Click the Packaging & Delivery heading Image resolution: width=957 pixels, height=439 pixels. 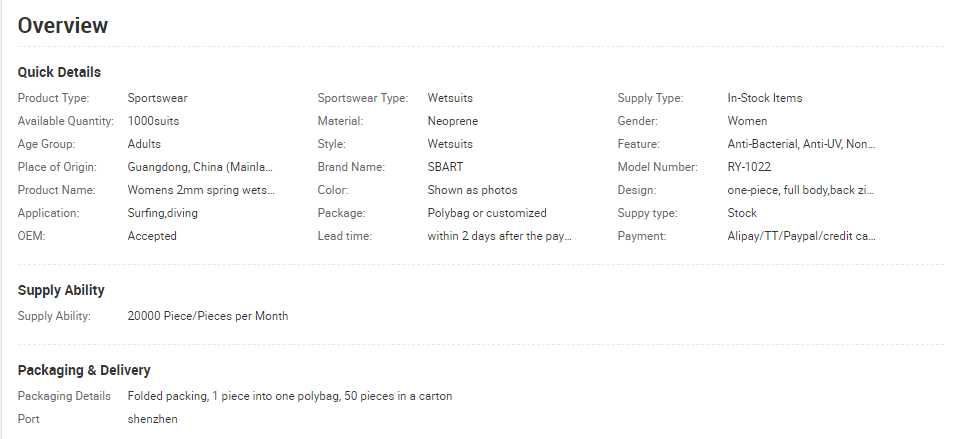click(84, 370)
